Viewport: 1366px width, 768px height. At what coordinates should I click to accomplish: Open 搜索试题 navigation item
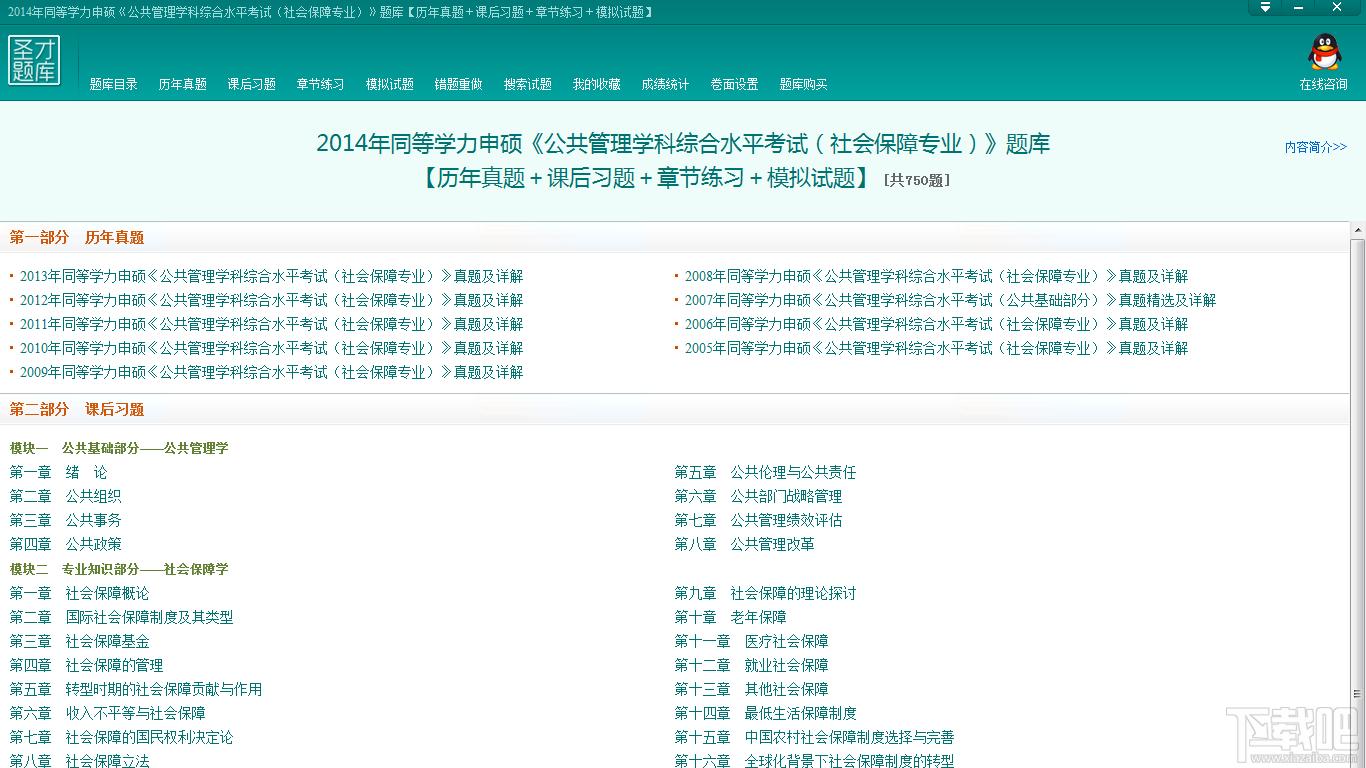coord(528,85)
